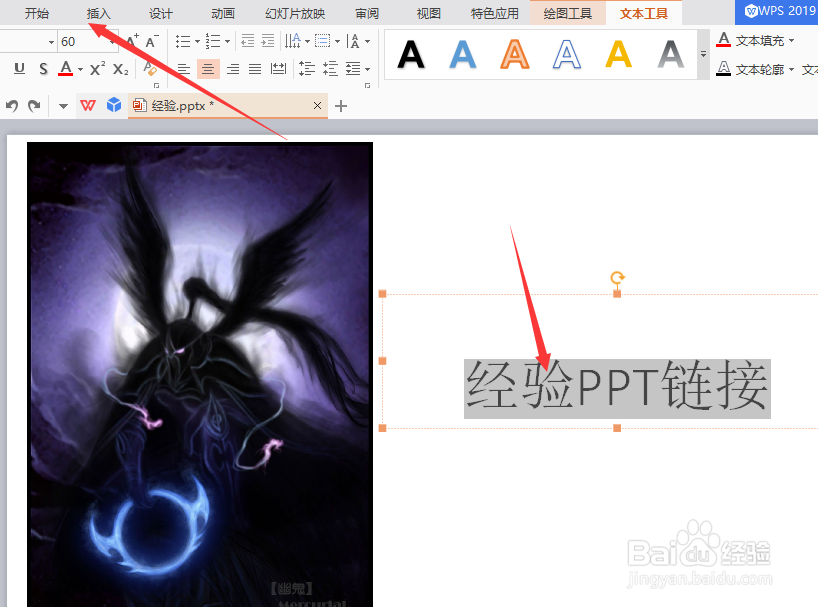Apply blue outline preset text style
The image size is (818, 607).
(567, 54)
